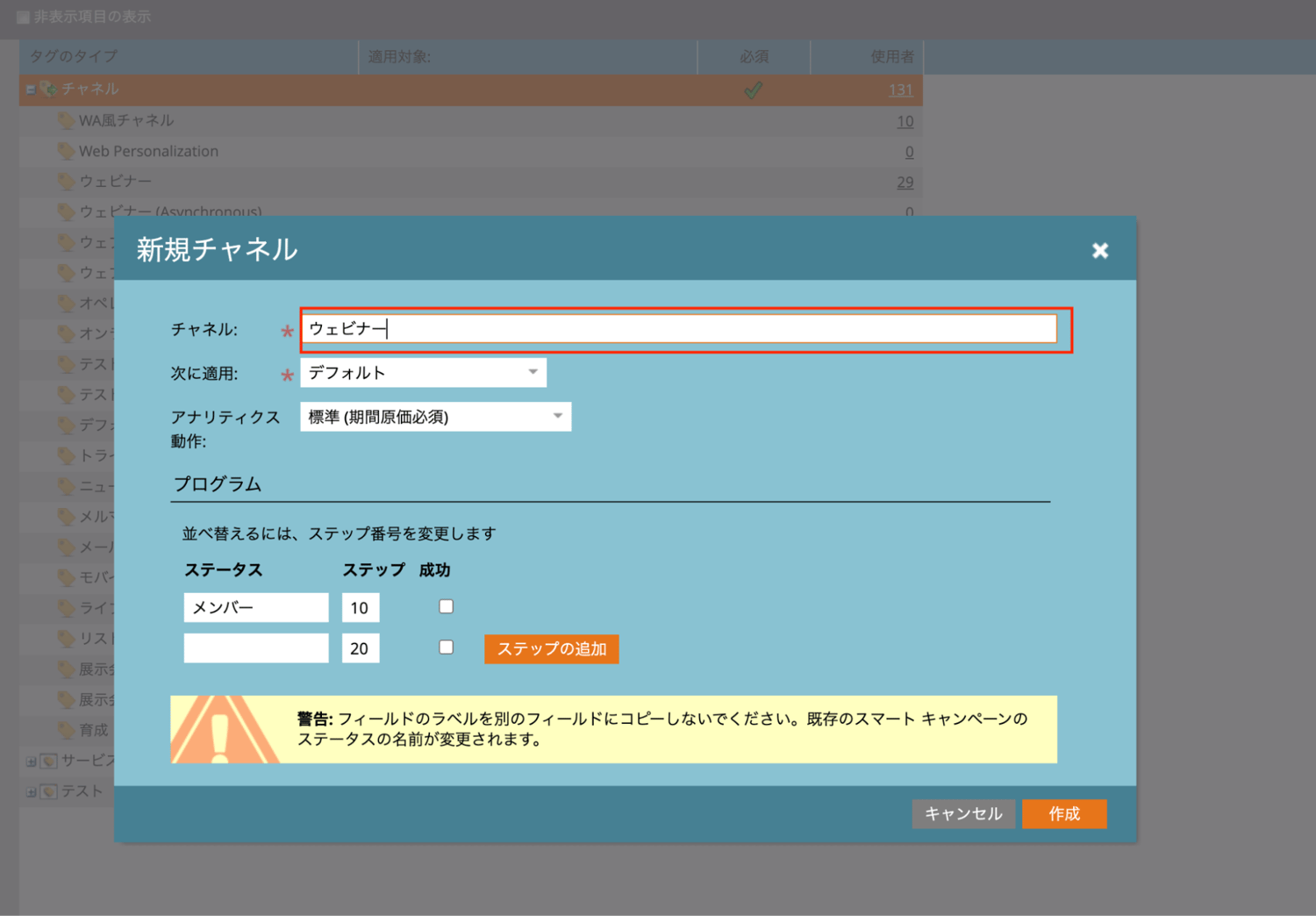Click the empty status field in second row

255,648
